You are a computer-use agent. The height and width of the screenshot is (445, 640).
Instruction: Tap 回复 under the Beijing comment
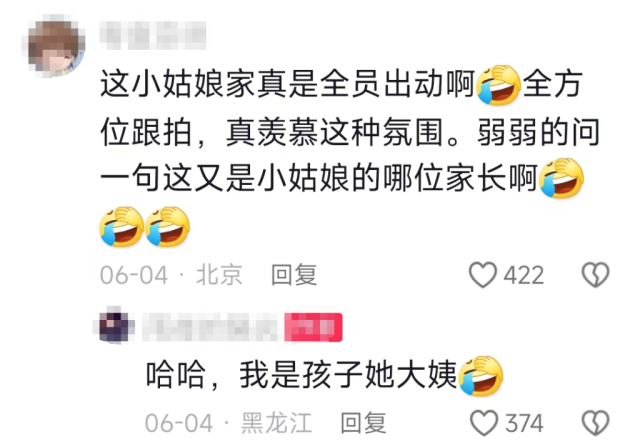click(x=294, y=274)
